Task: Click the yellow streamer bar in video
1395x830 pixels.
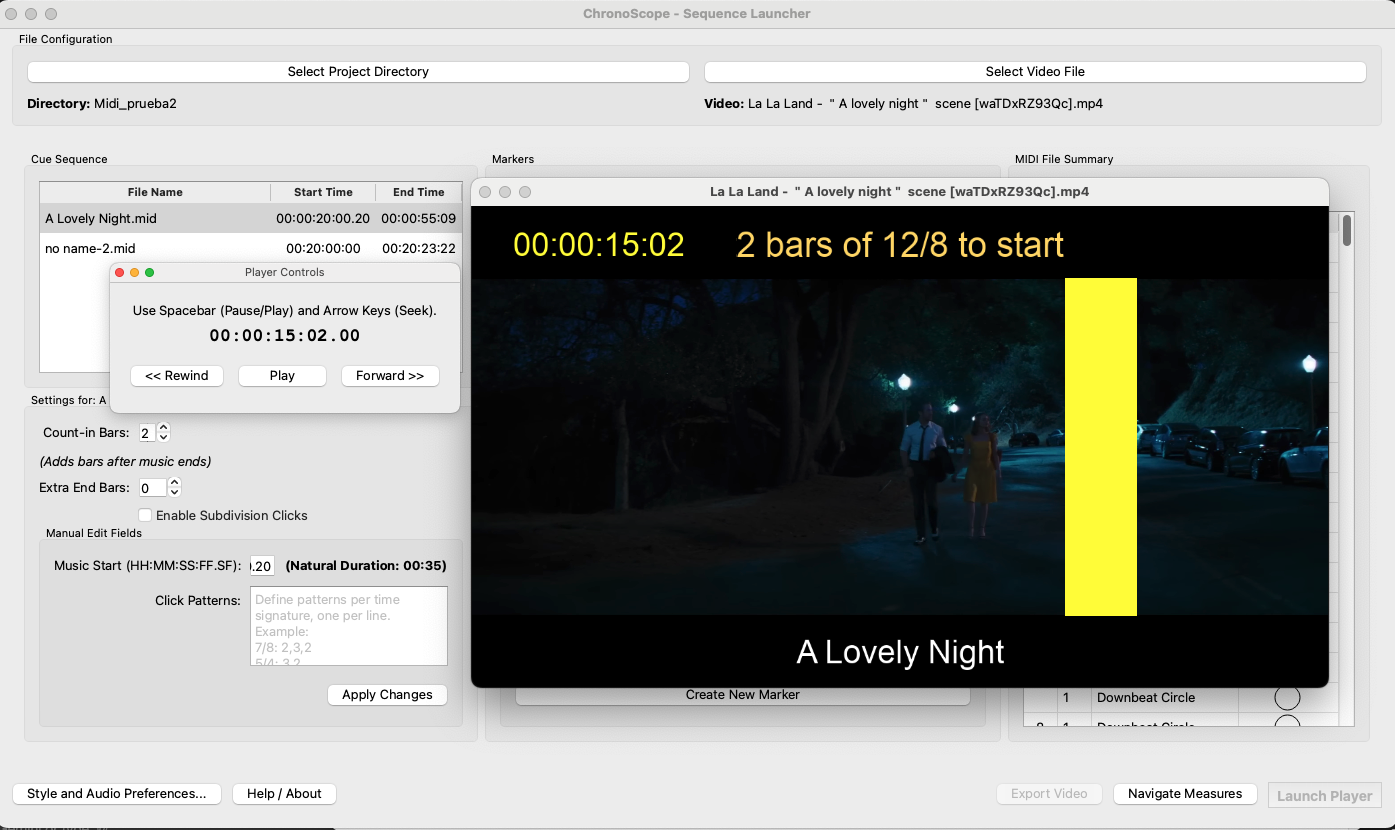Action: click(x=1100, y=446)
